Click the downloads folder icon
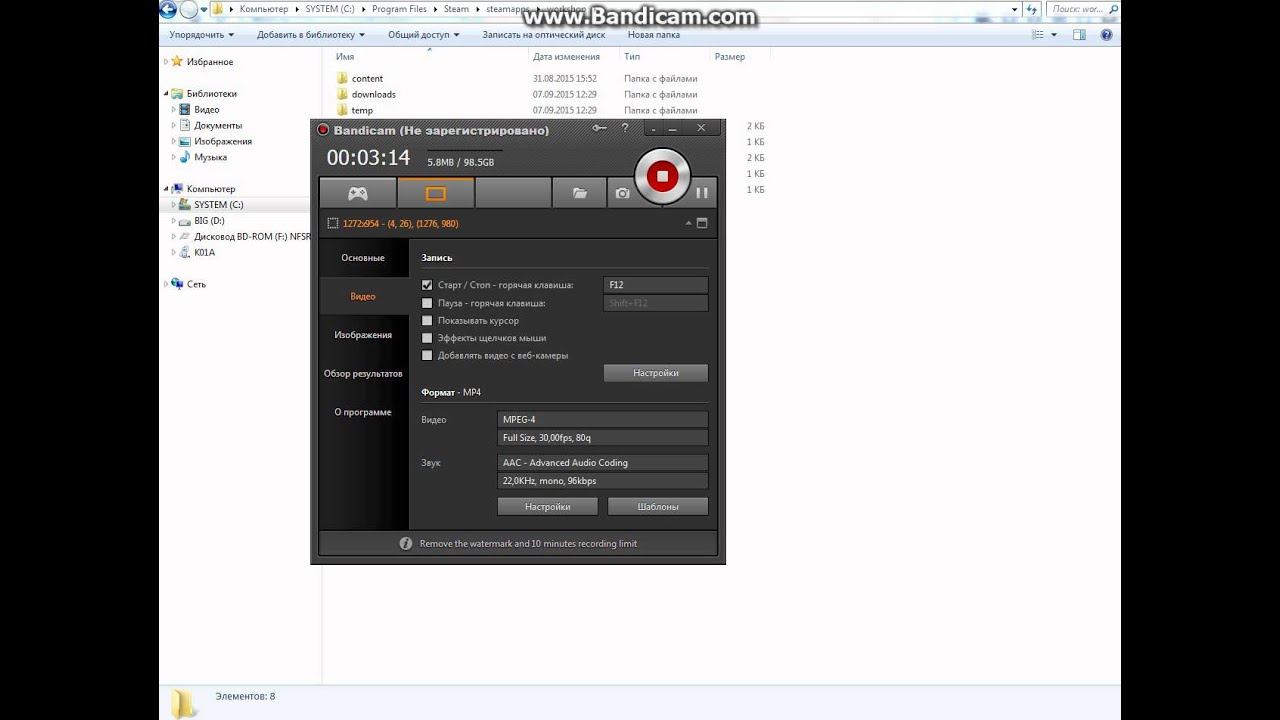1280x720 pixels. (342, 94)
